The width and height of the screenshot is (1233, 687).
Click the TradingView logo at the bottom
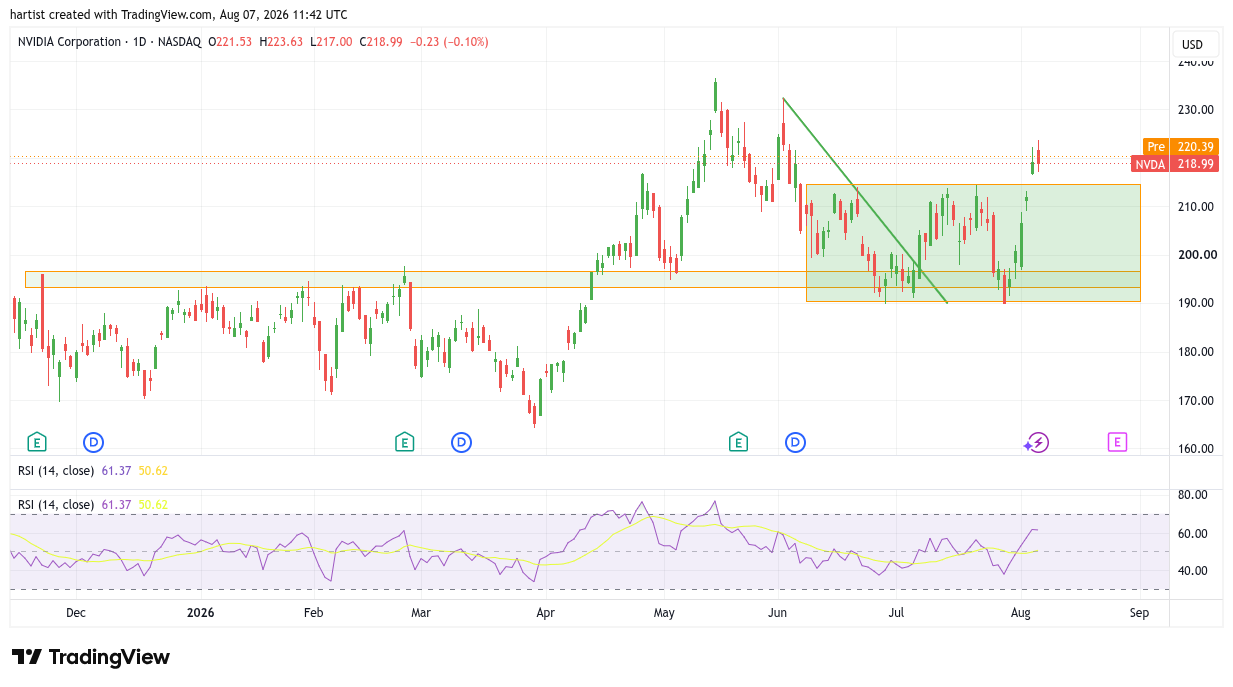click(x=91, y=657)
